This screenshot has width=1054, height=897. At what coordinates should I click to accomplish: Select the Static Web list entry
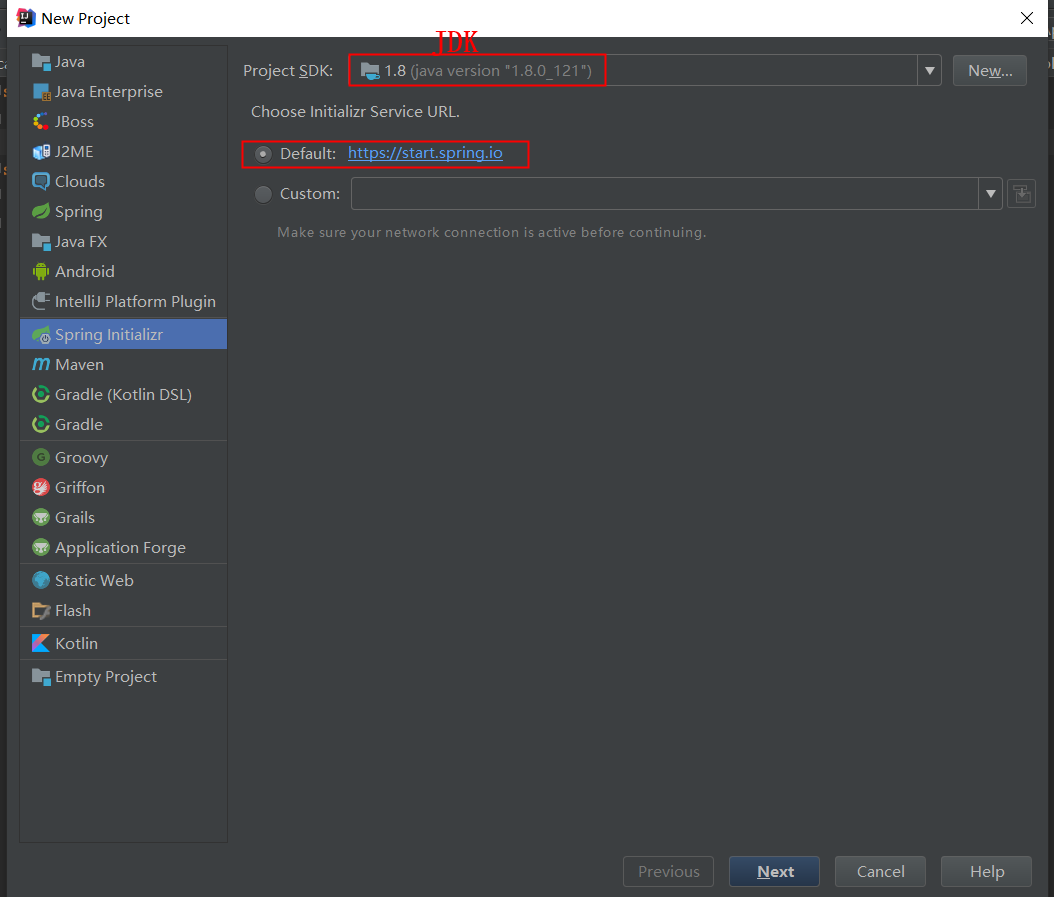[x=124, y=580]
